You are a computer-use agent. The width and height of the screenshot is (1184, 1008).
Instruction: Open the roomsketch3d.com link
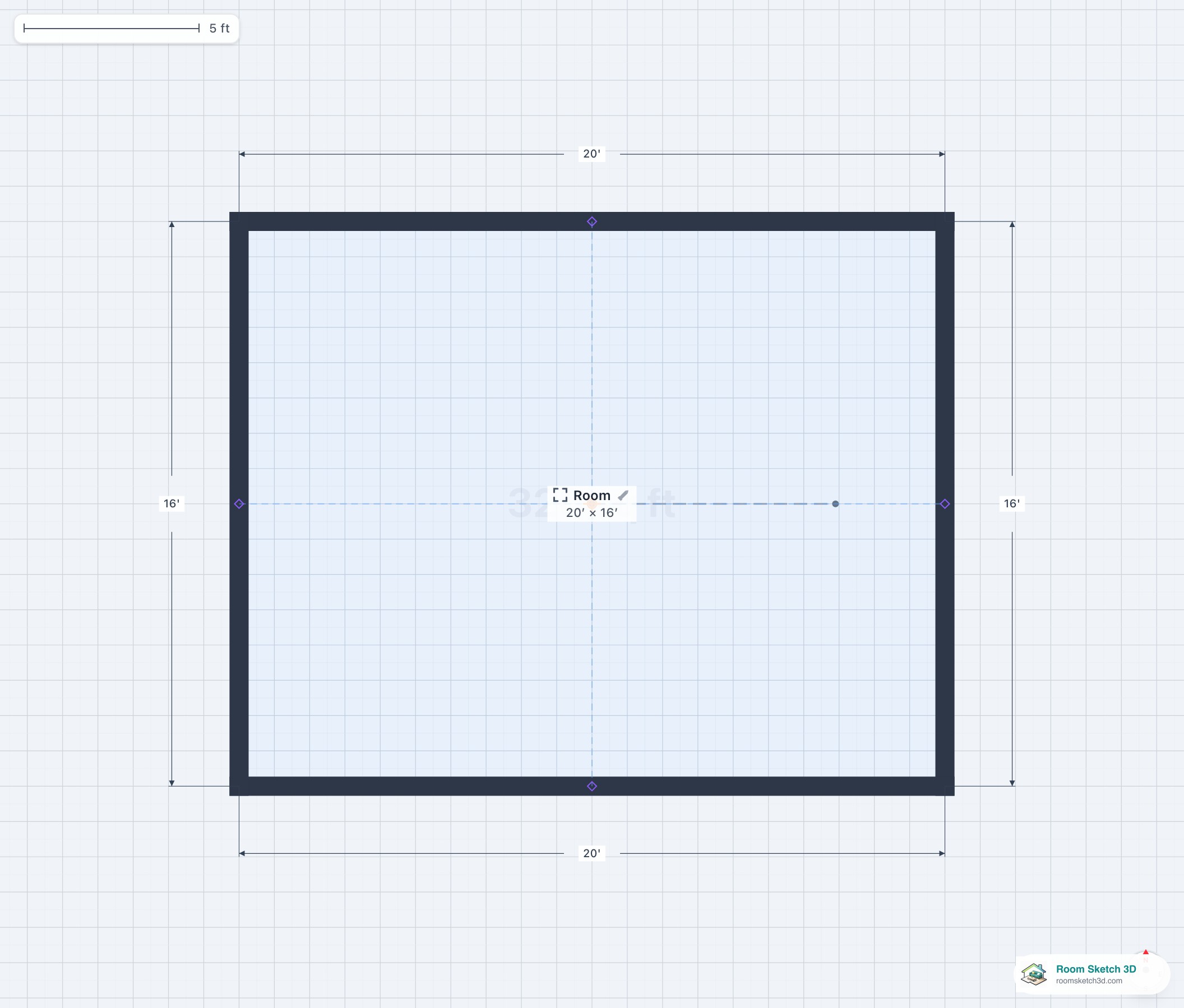coord(1089,981)
